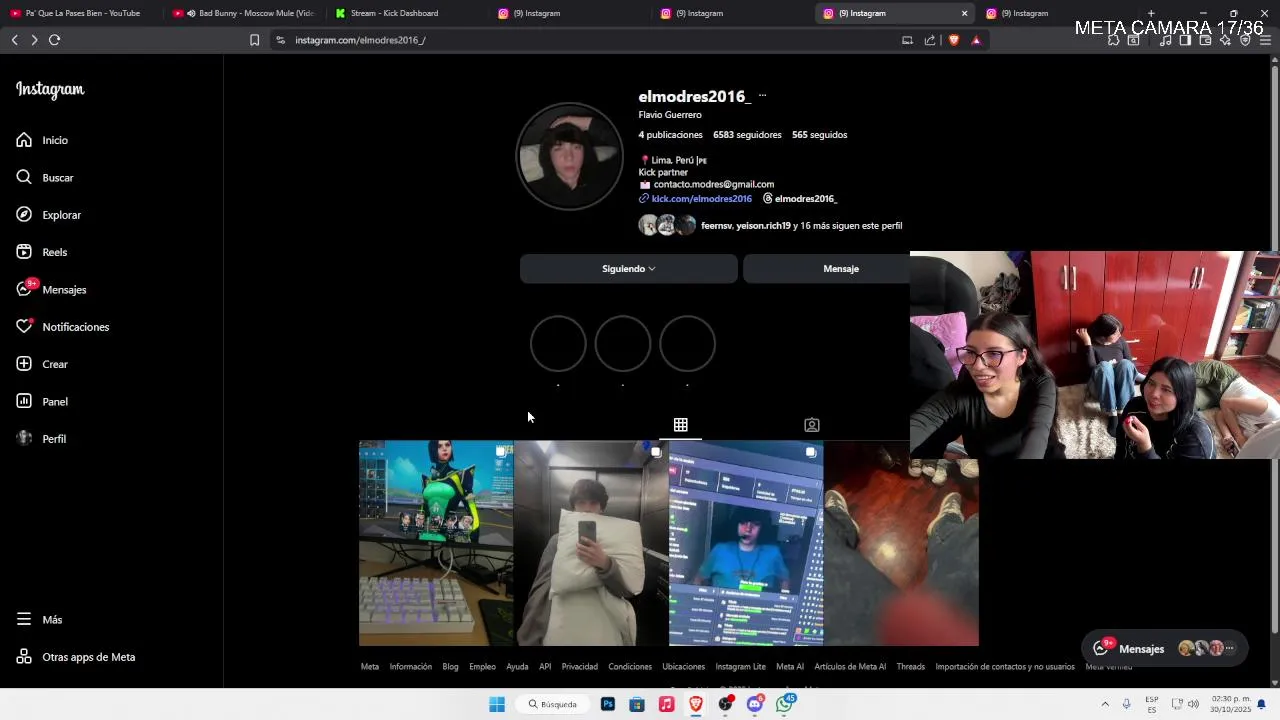Open Brave Leo AI sparkle icon

click(1225, 40)
